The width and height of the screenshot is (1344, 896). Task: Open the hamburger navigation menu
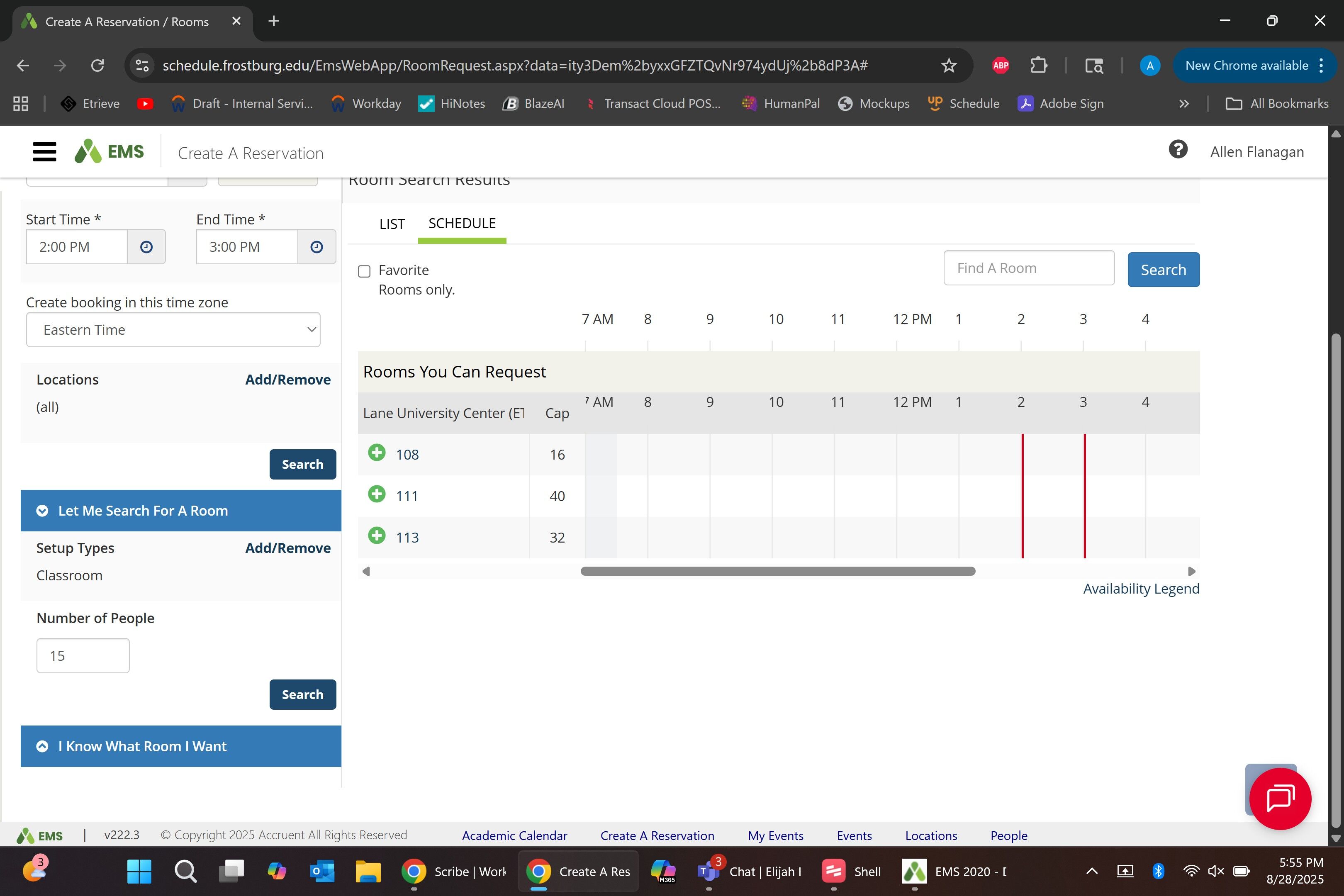coord(44,152)
